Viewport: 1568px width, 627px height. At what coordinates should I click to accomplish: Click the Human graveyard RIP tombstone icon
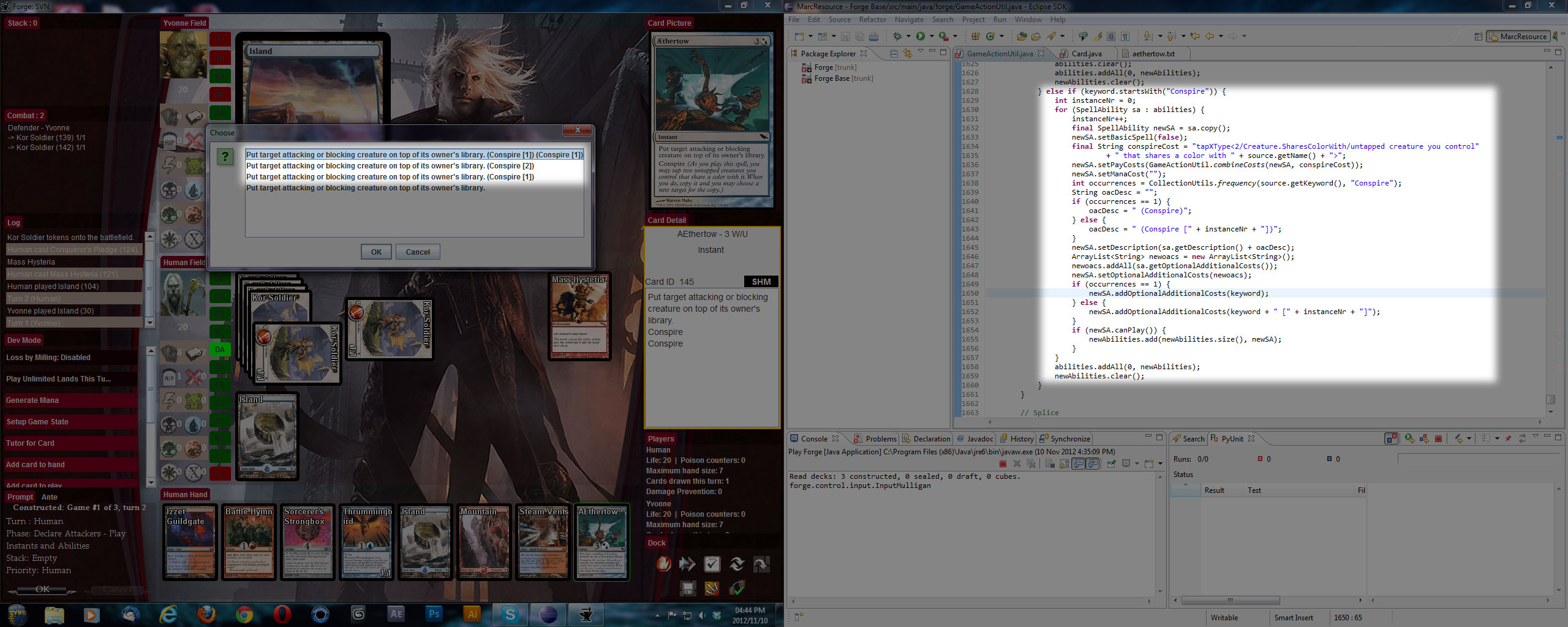click(170, 378)
